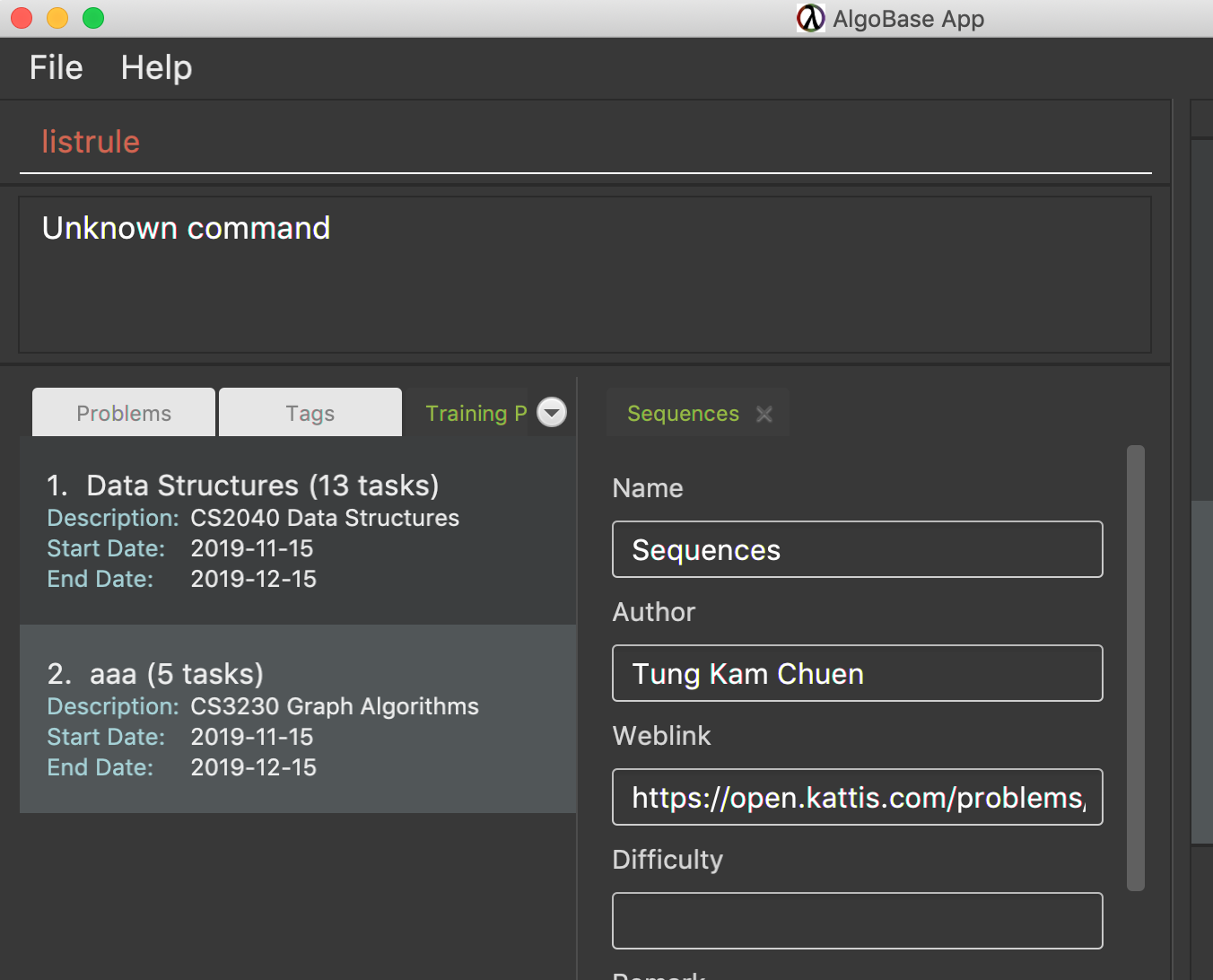This screenshot has height=980, width=1213.
Task: Click the macOS red close window button
Action: point(22,18)
